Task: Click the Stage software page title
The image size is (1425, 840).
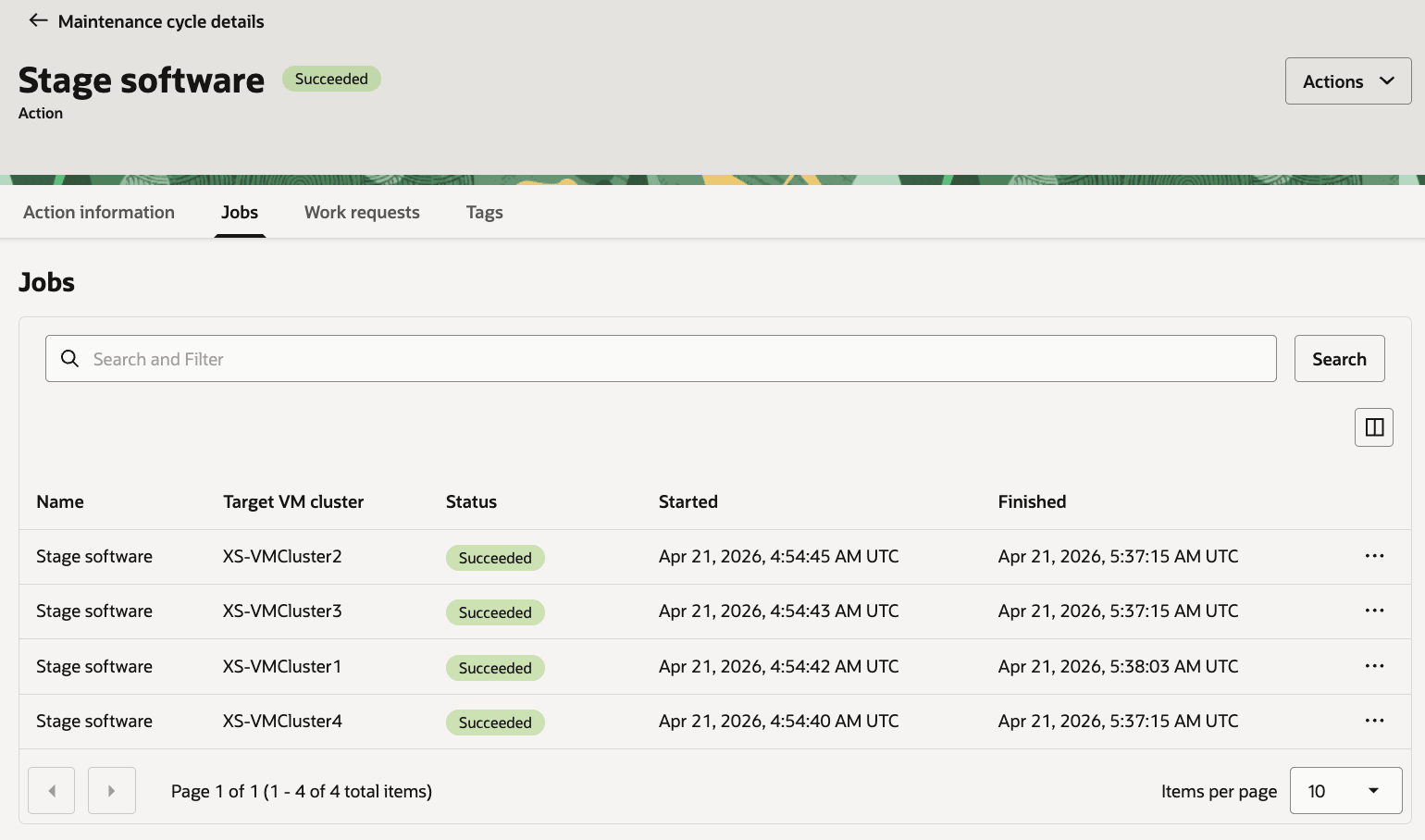Action: (142, 80)
